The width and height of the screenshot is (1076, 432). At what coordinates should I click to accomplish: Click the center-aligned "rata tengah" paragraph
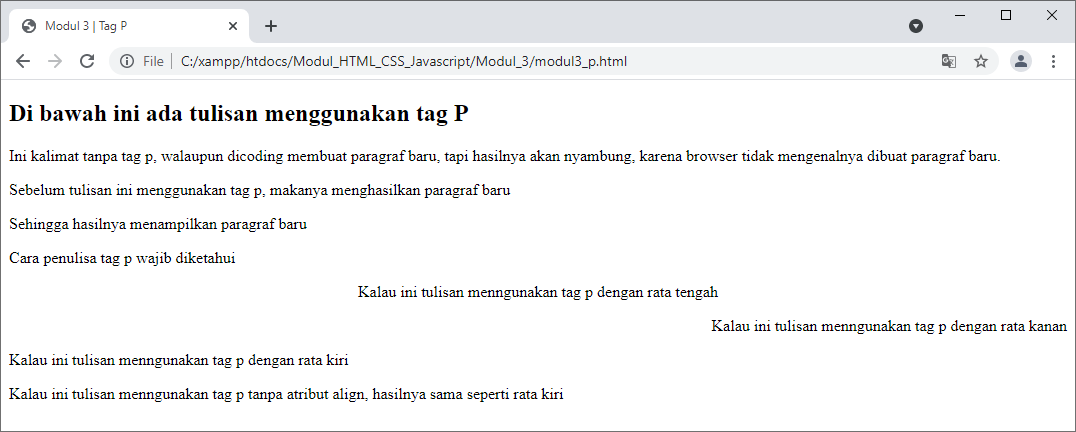pyautogui.click(x=538, y=293)
